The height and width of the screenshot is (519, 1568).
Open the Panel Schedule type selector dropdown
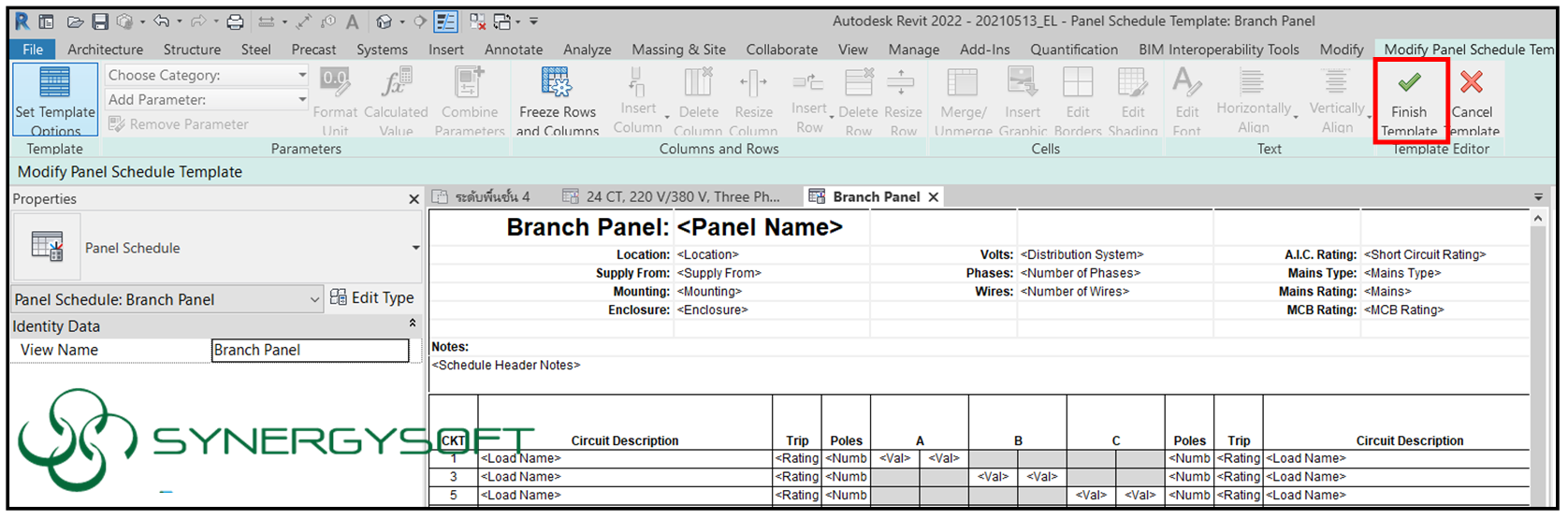(x=415, y=248)
